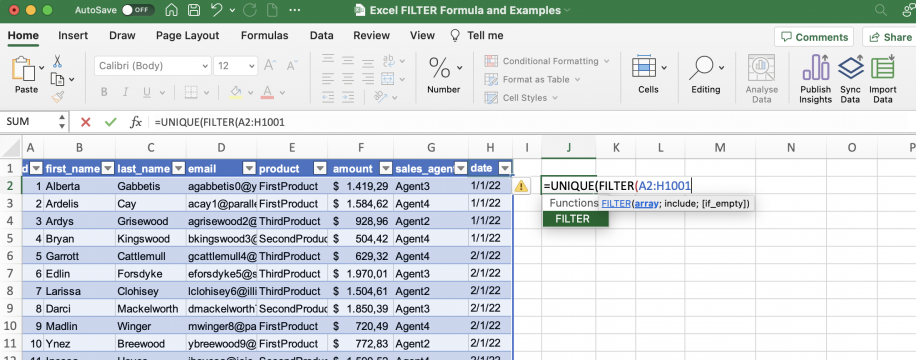
Task: Click the Fill Color bucket icon
Action: [236, 92]
